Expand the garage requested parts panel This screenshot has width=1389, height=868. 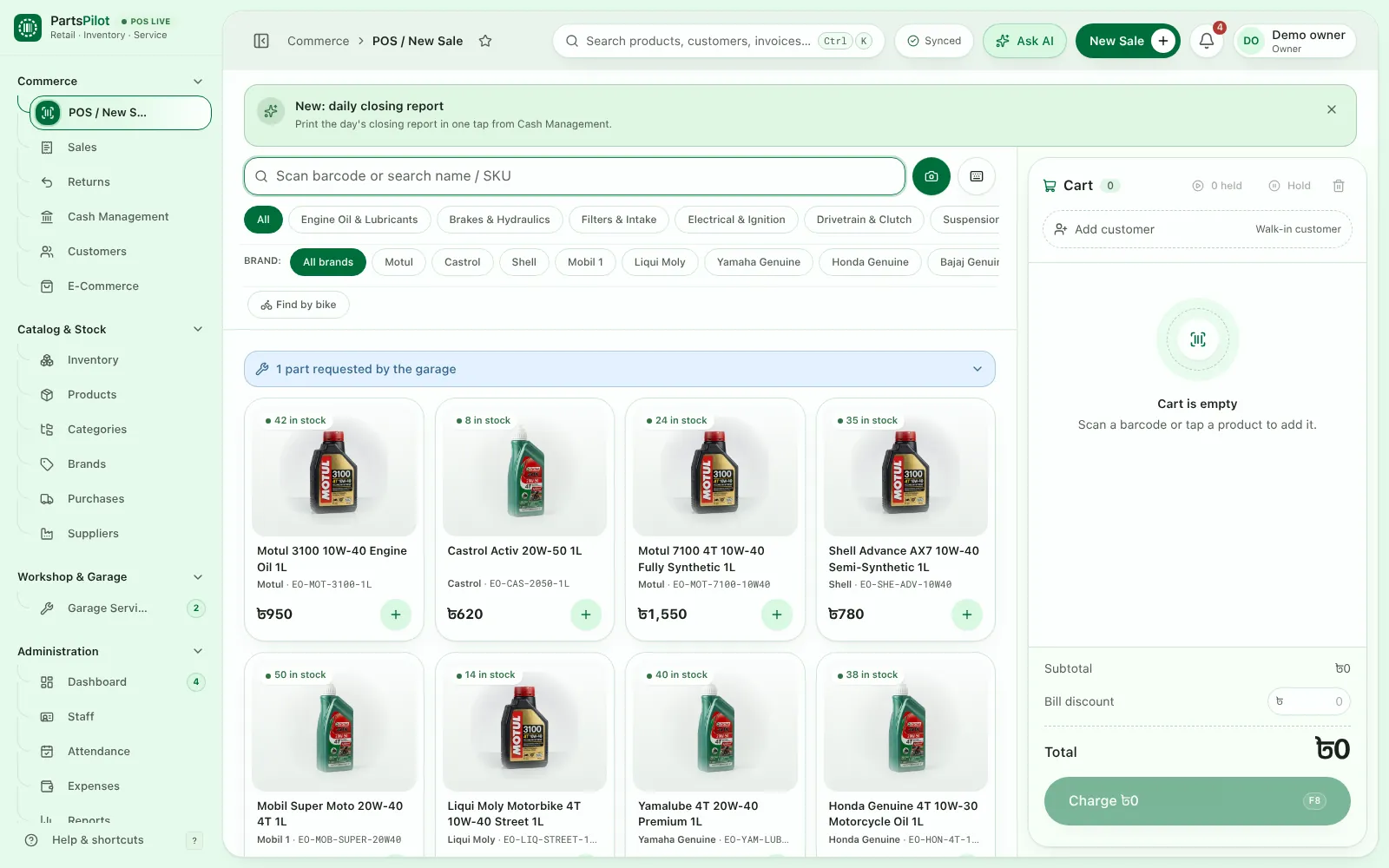[x=620, y=369]
